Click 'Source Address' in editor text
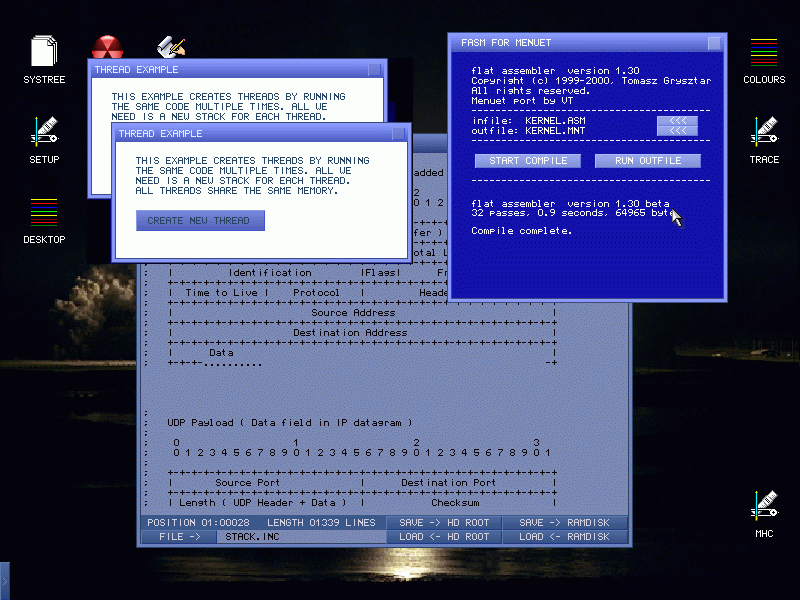Image resolution: width=800 pixels, height=600 pixels. pyautogui.click(x=353, y=313)
